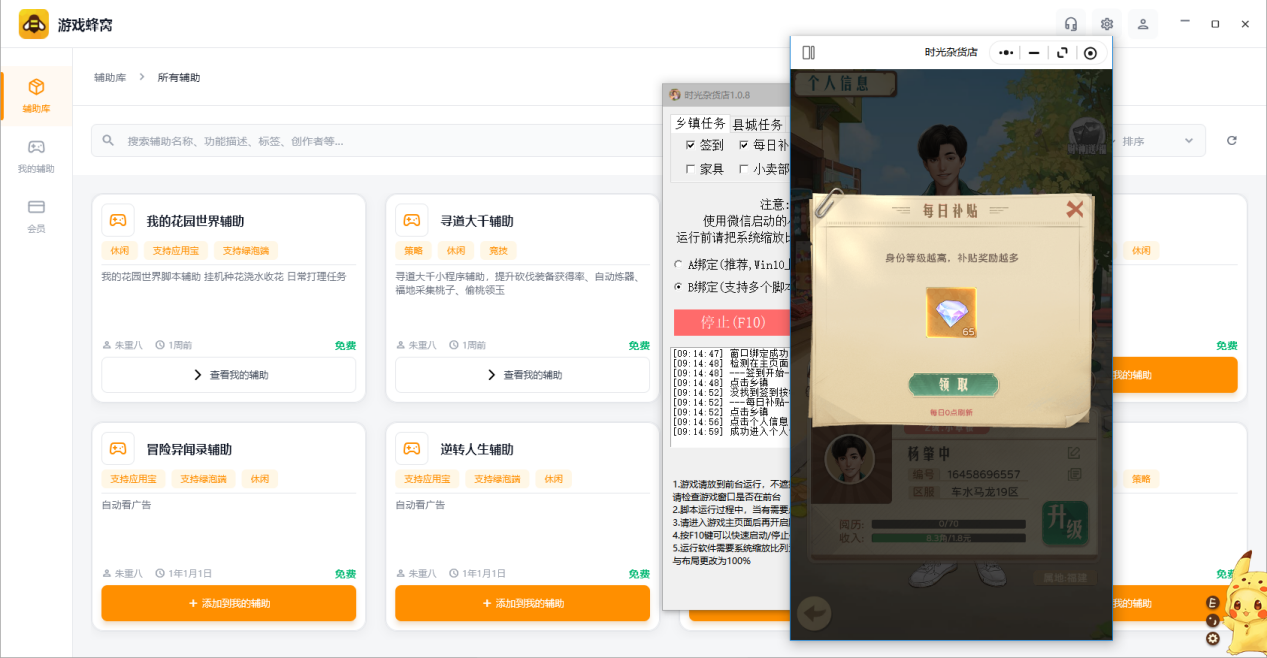Image resolution: width=1267 pixels, height=658 pixels.
Task: Toggle the 签到 checkbox
Action: pyautogui.click(x=690, y=145)
